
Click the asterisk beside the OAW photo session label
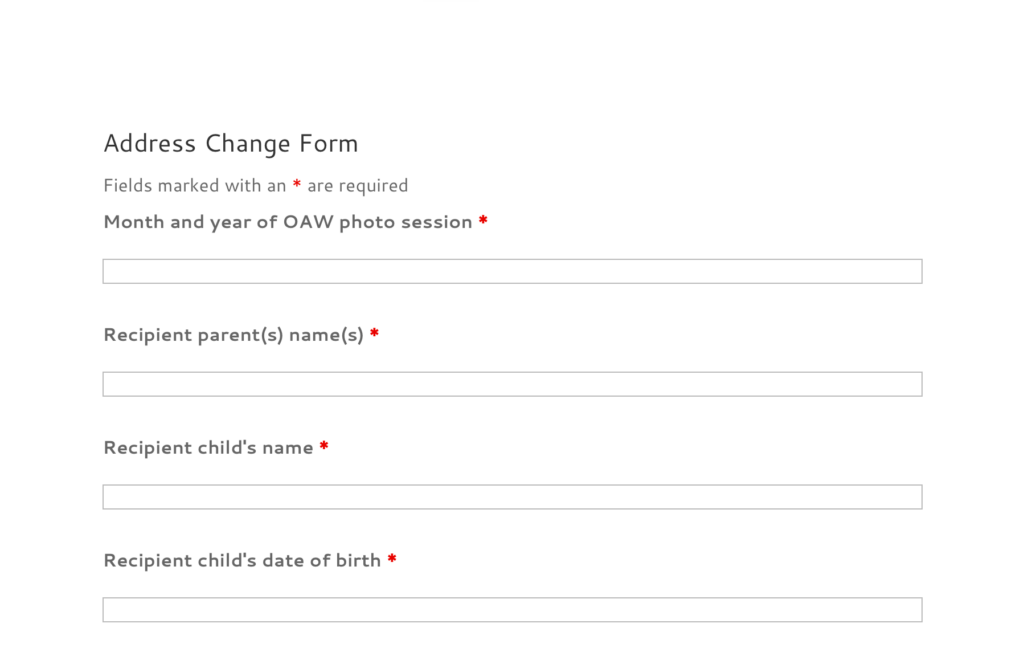pos(483,221)
